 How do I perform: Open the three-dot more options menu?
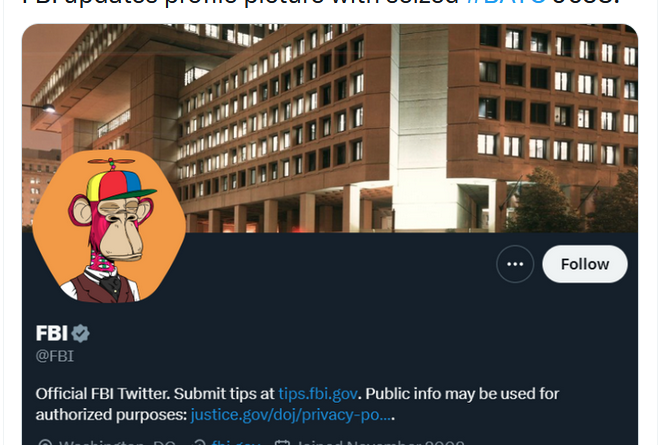515,264
